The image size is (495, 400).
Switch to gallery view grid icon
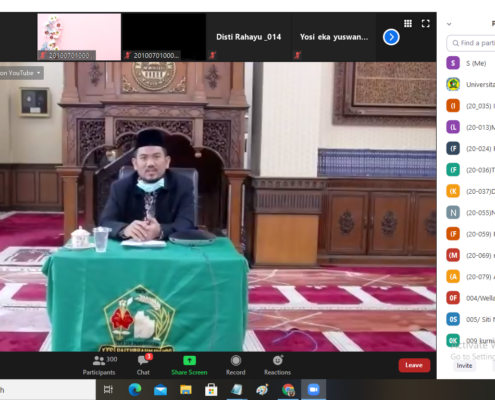pyautogui.click(x=408, y=23)
